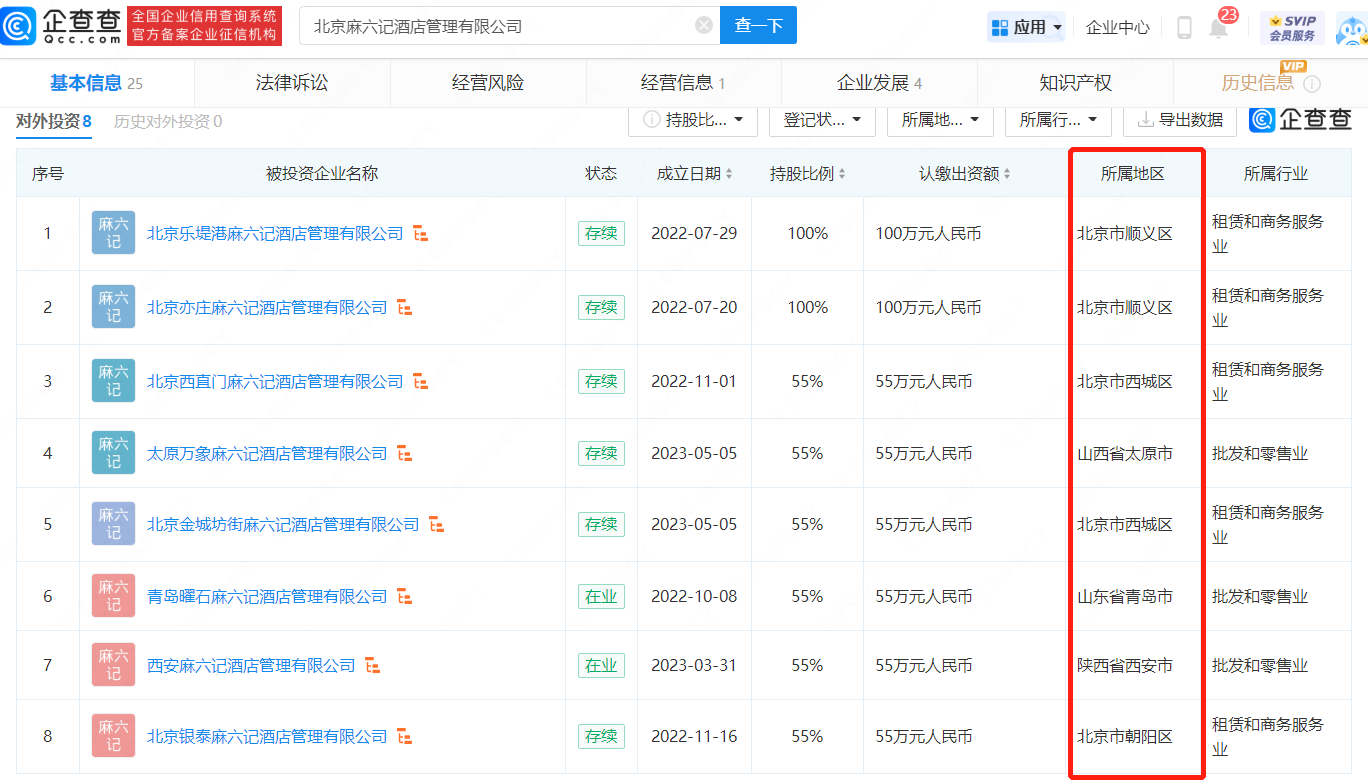
Task: Click date 2022-07-29 cell
Action: [x=694, y=234]
